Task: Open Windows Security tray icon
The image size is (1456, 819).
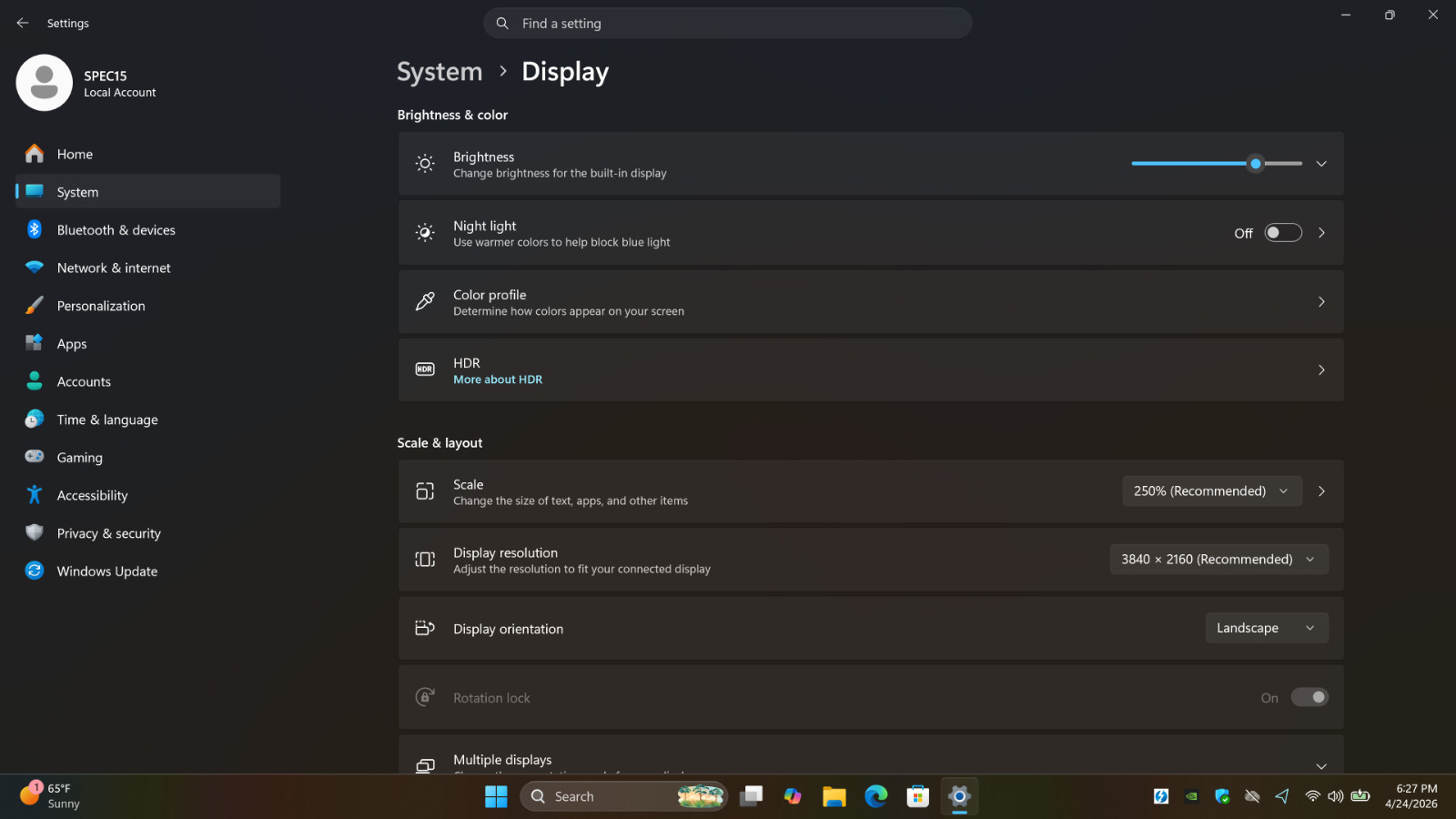Action: (x=1222, y=796)
